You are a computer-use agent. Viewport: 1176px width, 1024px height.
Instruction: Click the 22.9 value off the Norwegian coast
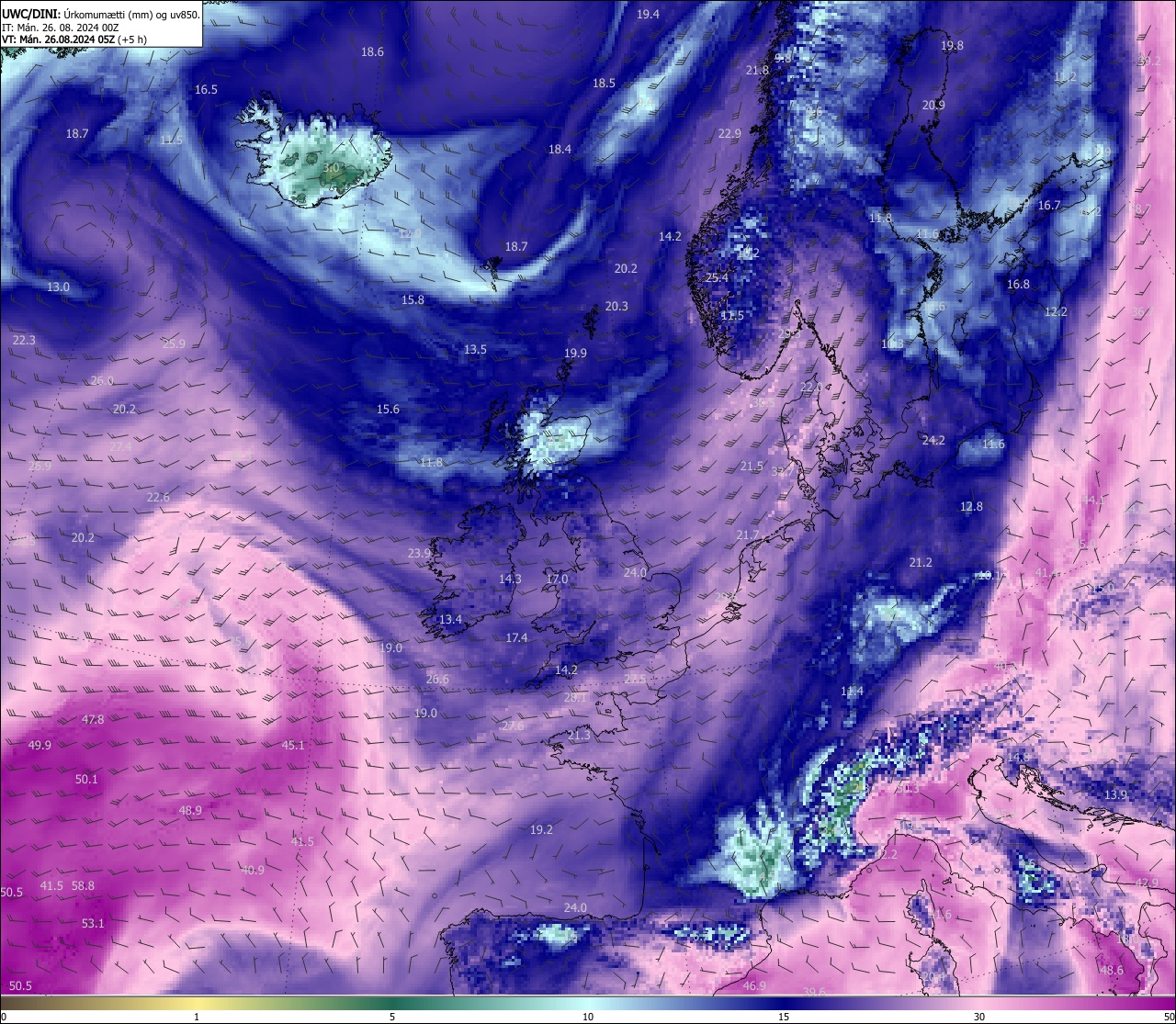point(729,134)
